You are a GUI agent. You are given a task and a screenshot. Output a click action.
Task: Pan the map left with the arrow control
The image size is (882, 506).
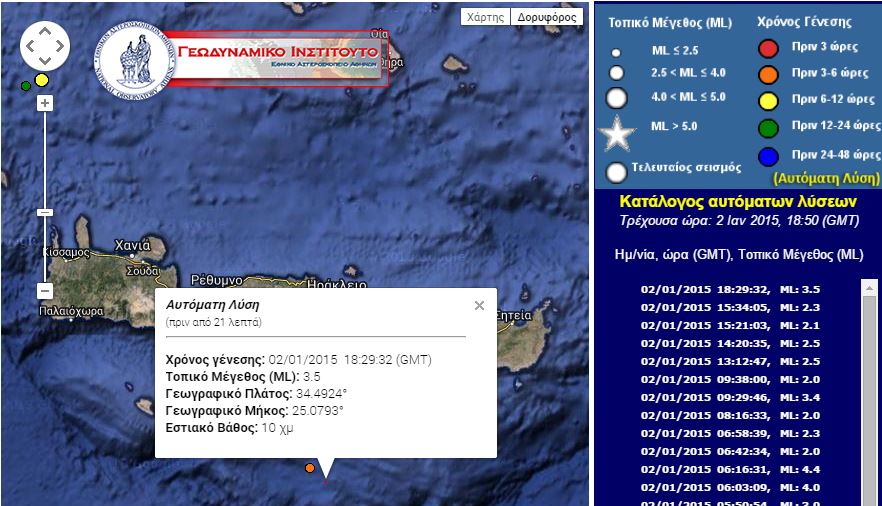coord(30,45)
